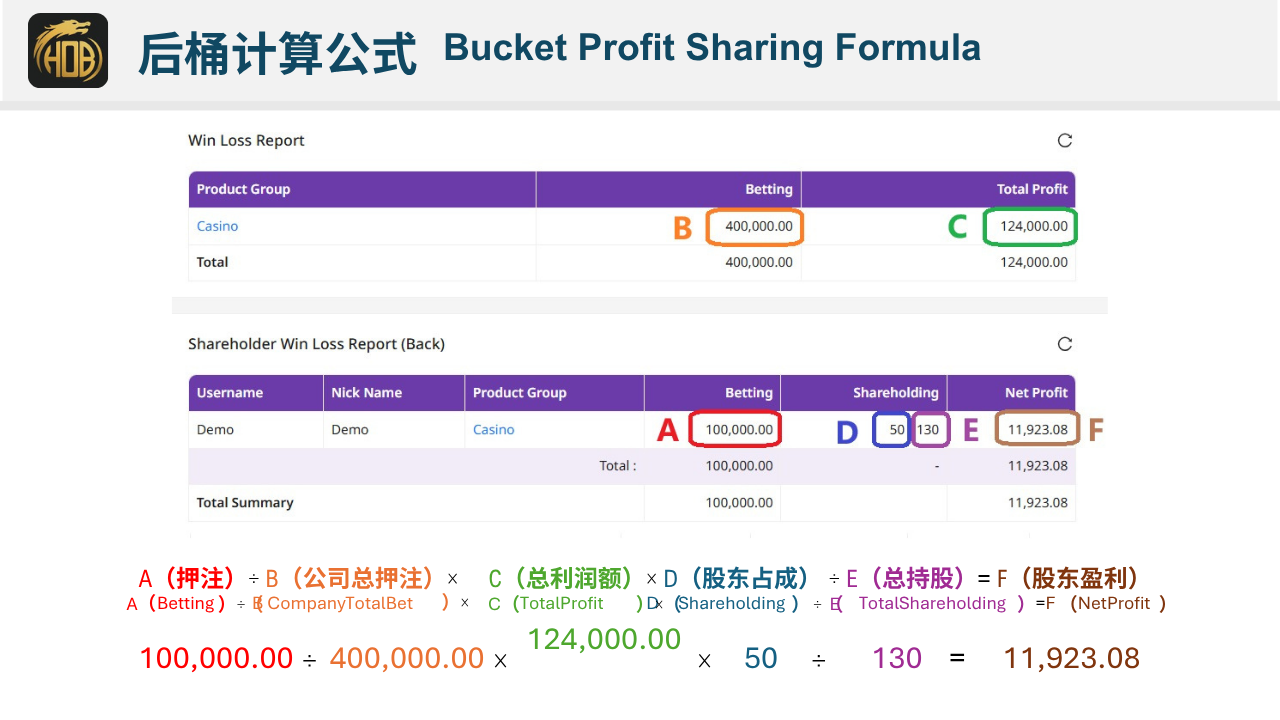Image resolution: width=1280 pixels, height=720 pixels.
Task: Open the Casino link in Shareholder report
Action: [x=493, y=430]
